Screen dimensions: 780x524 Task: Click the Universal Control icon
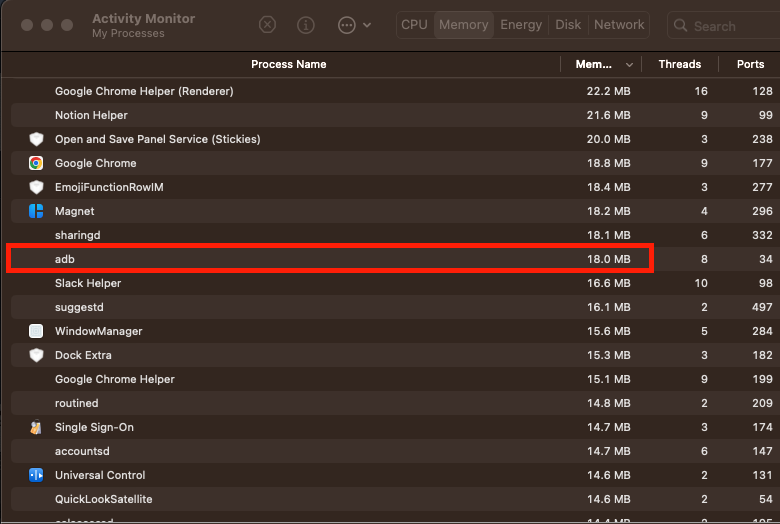(36, 475)
